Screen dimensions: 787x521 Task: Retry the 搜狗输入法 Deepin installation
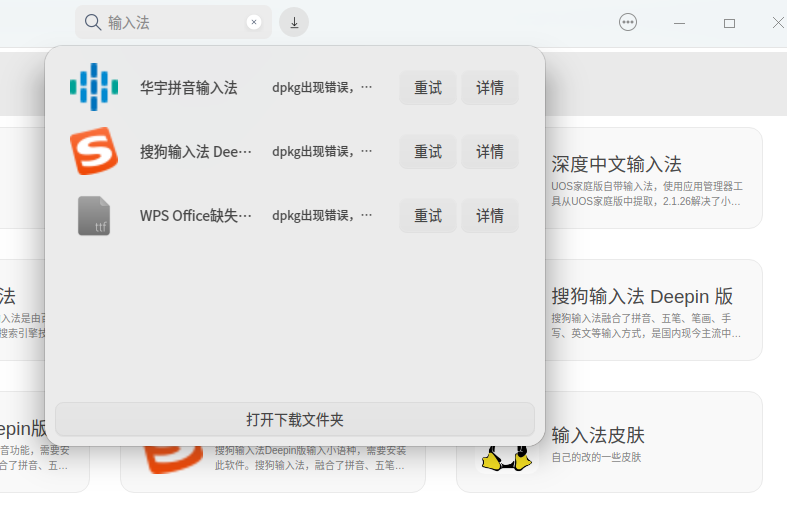[428, 152]
